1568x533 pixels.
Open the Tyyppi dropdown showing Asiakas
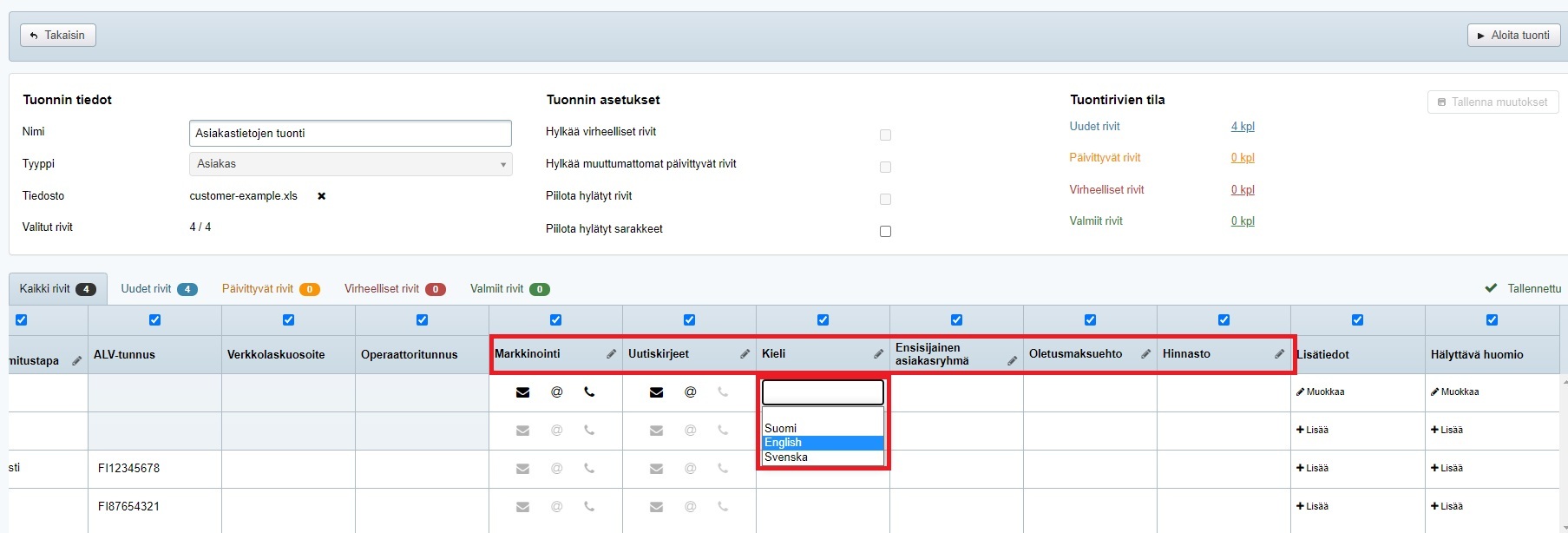(350, 164)
